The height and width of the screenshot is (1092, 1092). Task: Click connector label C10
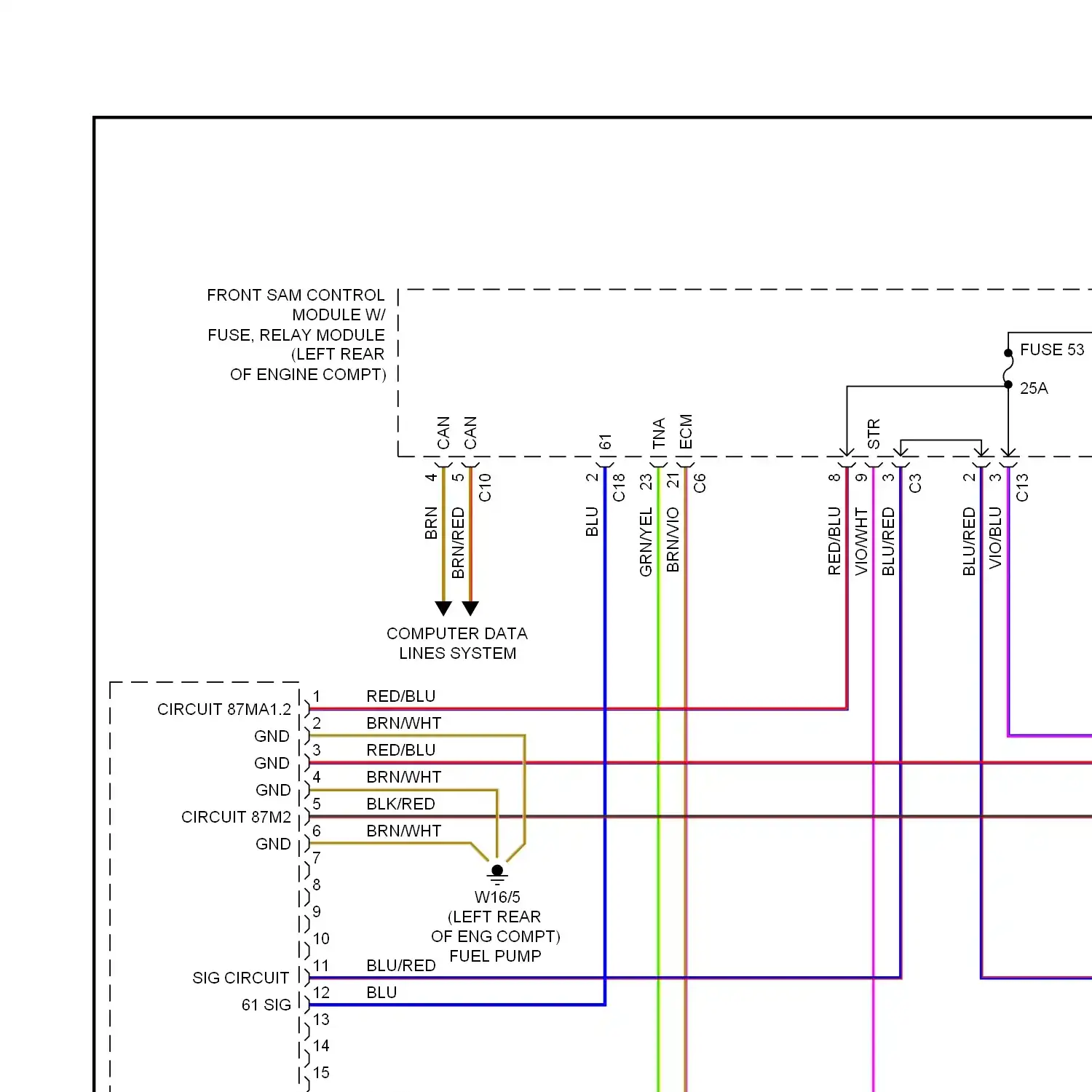(x=486, y=487)
